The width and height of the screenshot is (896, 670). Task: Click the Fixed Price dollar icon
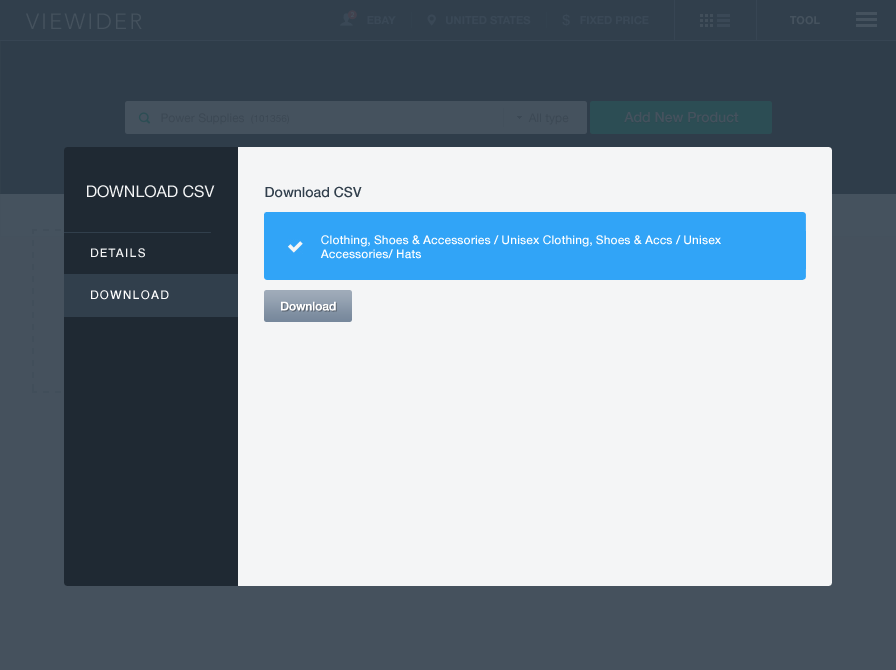click(566, 20)
